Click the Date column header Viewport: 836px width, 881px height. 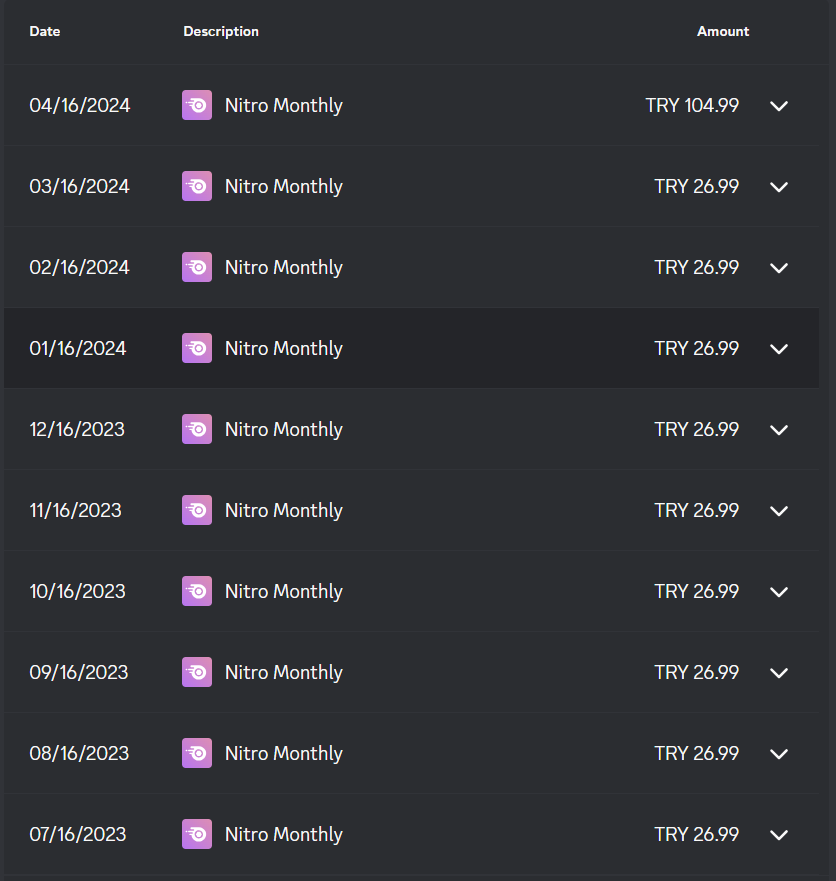[x=45, y=31]
